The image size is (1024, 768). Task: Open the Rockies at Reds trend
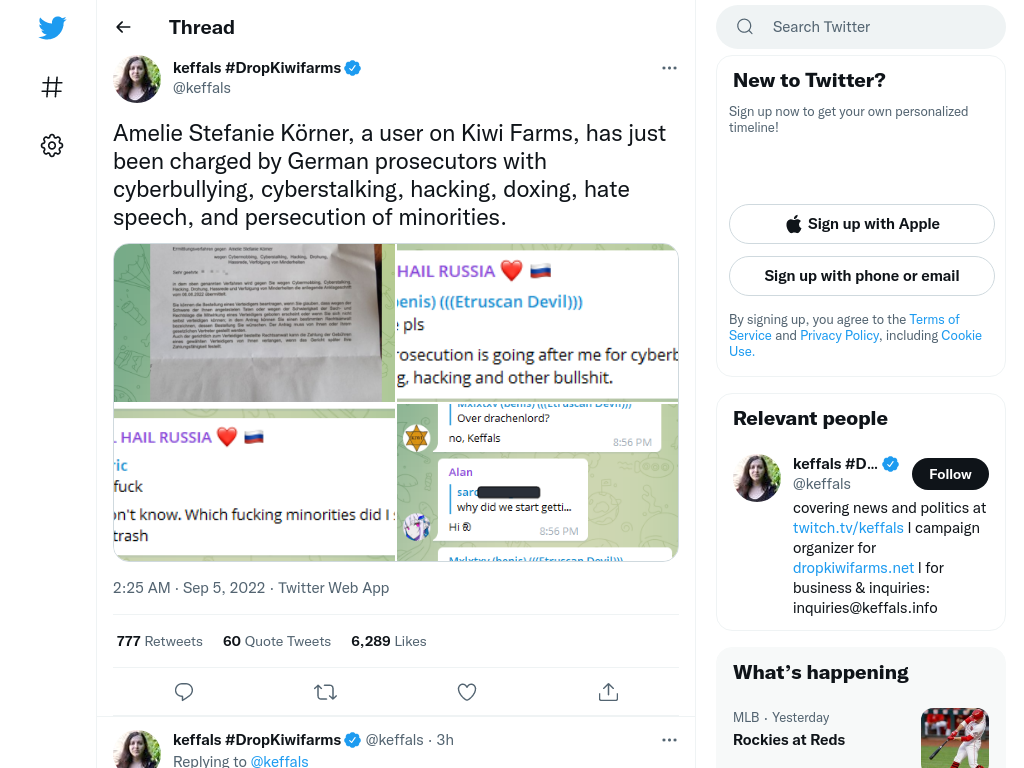(789, 739)
